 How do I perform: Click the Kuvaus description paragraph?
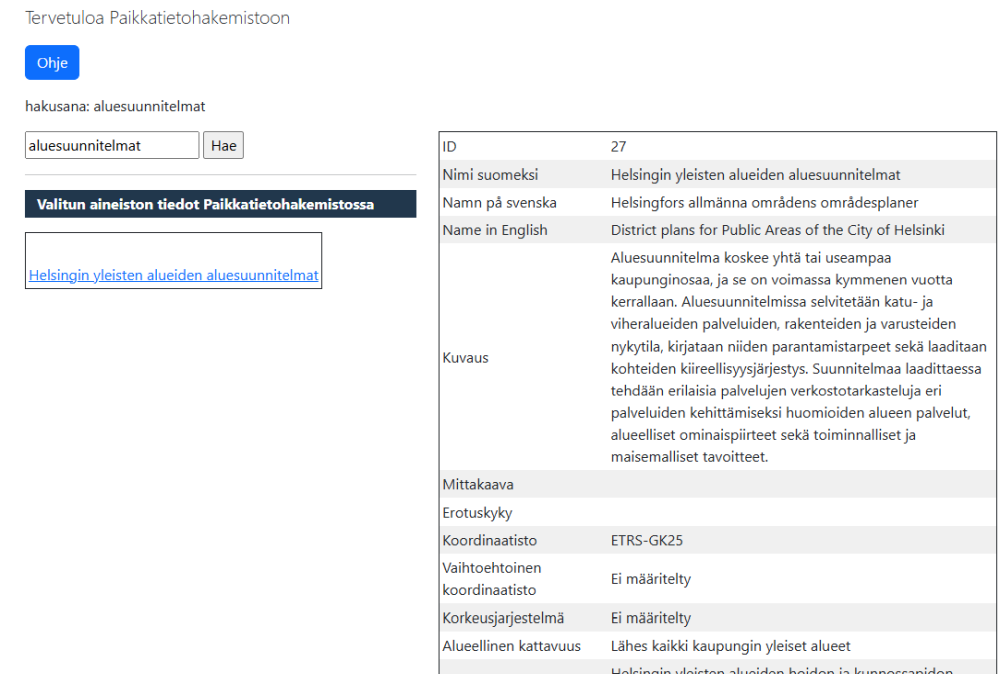tap(798, 357)
